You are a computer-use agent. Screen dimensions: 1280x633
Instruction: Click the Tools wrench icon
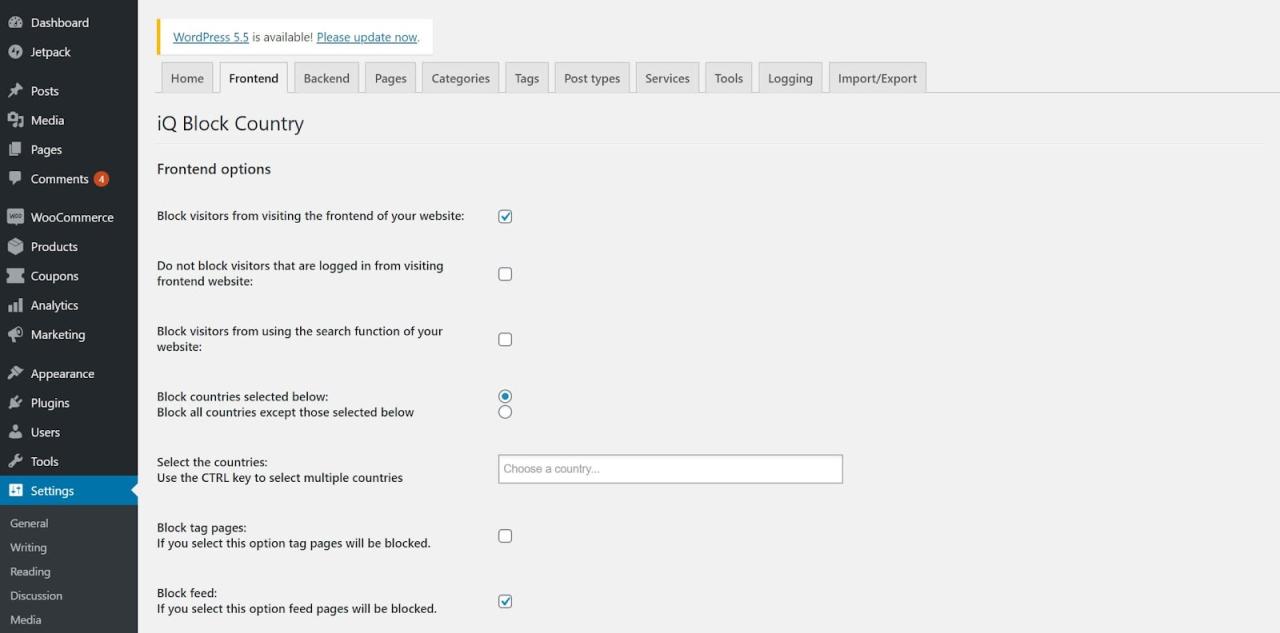(x=15, y=461)
